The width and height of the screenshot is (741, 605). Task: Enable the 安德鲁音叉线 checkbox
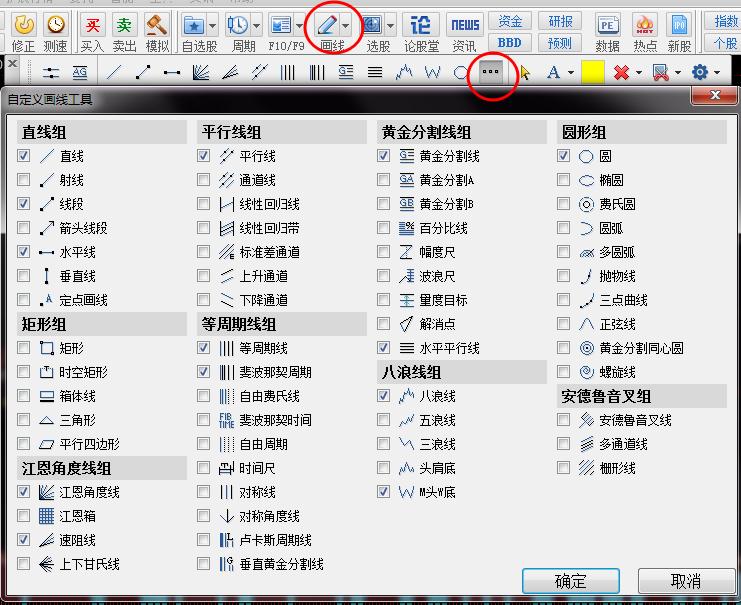tap(563, 420)
